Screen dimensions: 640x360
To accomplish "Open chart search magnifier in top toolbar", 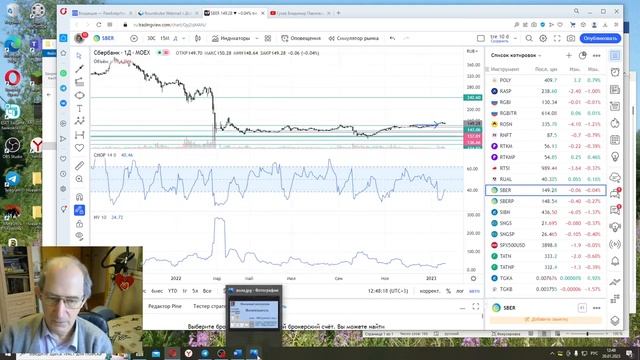I will 529,38.
